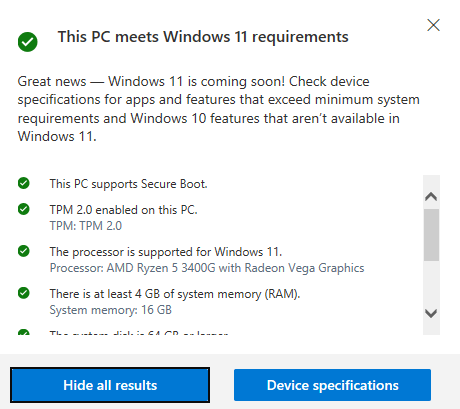The height and width of the screenshot is (409, 460).
Task: Click the Secure Boot green check icon
Action: [x=24, y=183]
